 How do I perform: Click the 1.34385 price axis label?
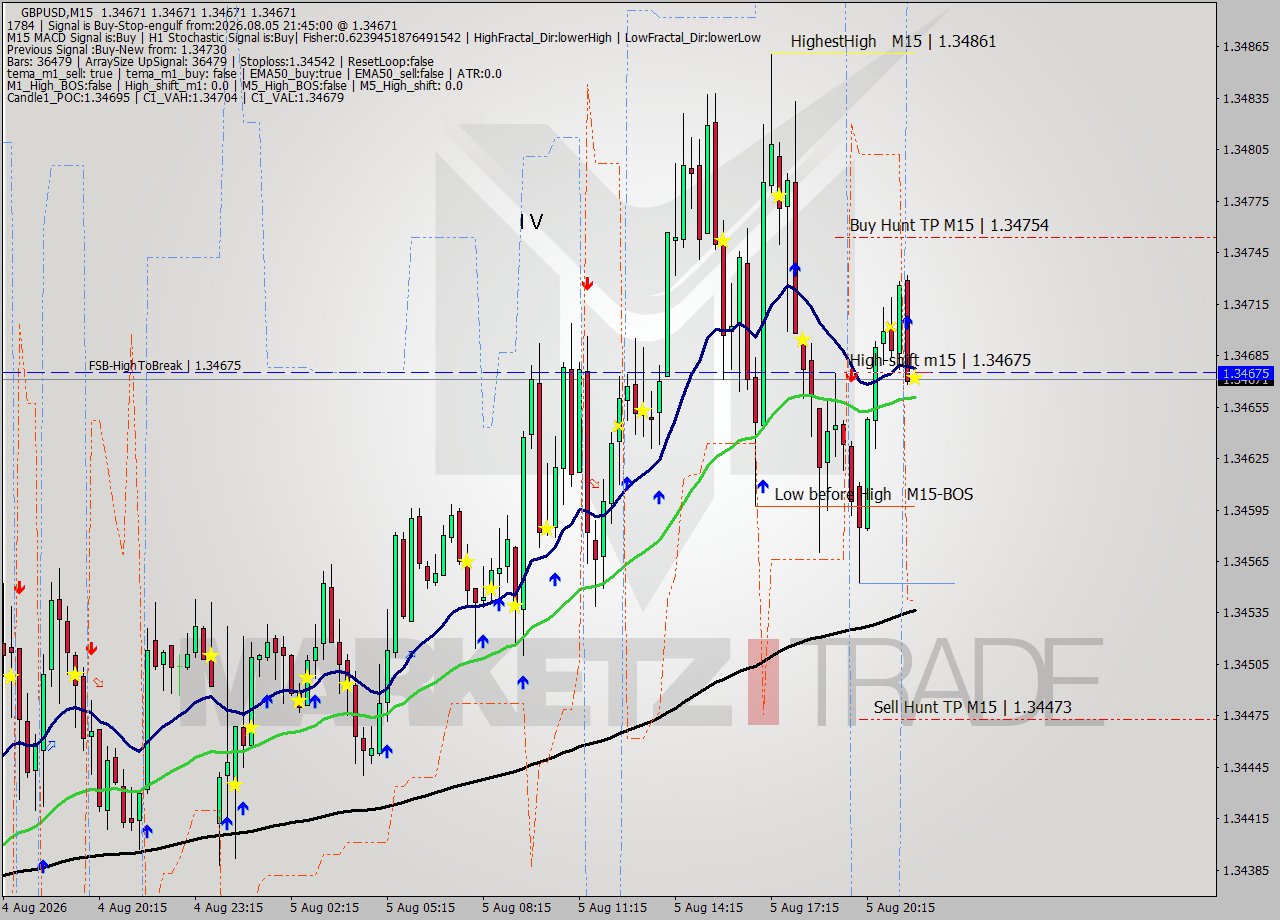tap(1245, 870)
